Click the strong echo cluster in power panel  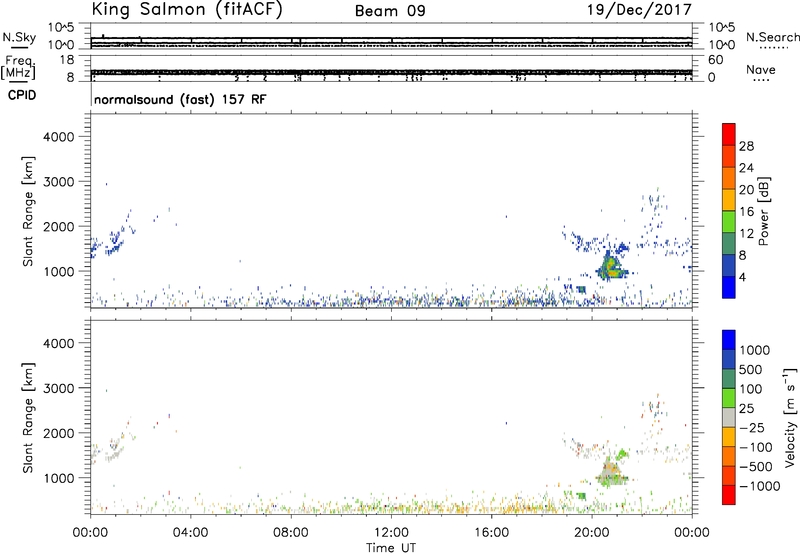[x=611, y=267]
